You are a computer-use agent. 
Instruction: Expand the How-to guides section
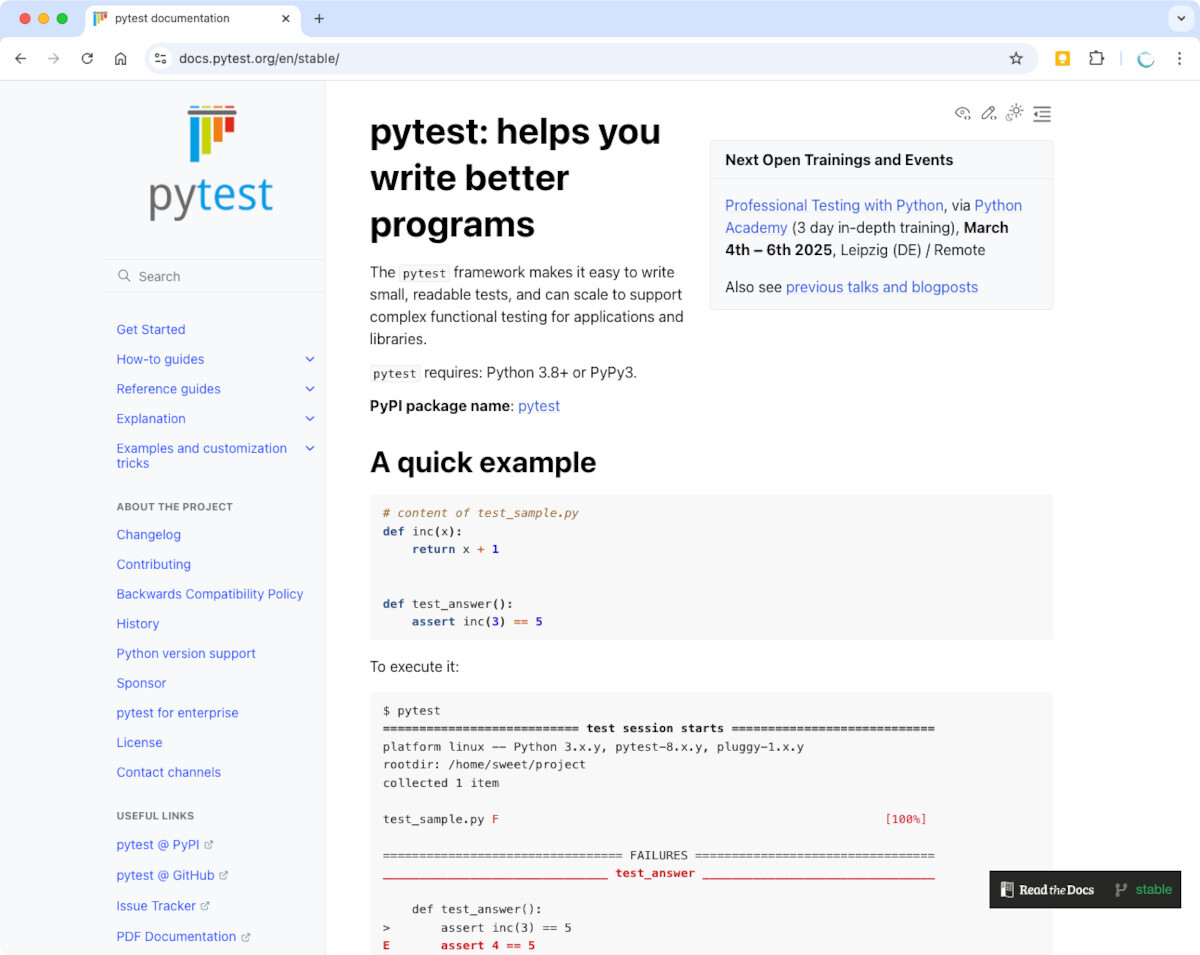tap(310, 359)
